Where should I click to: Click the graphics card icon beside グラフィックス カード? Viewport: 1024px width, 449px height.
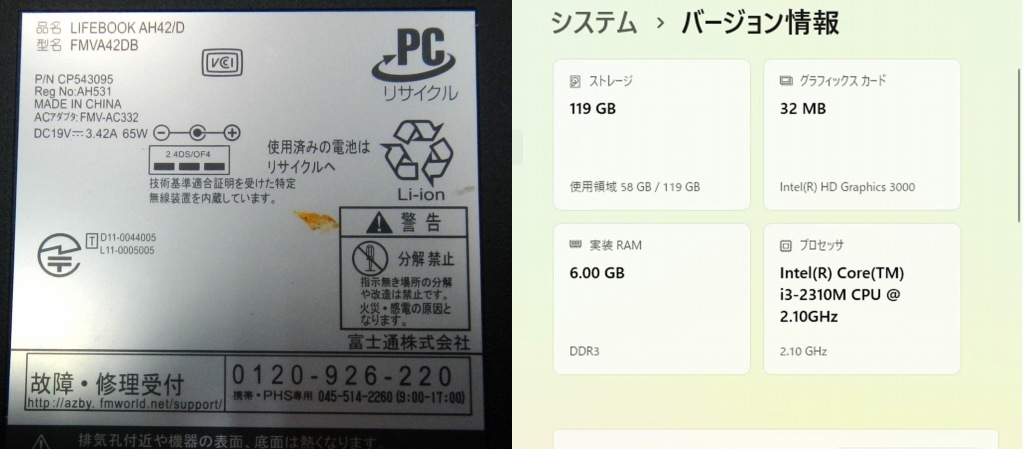(x=786, y=81)
